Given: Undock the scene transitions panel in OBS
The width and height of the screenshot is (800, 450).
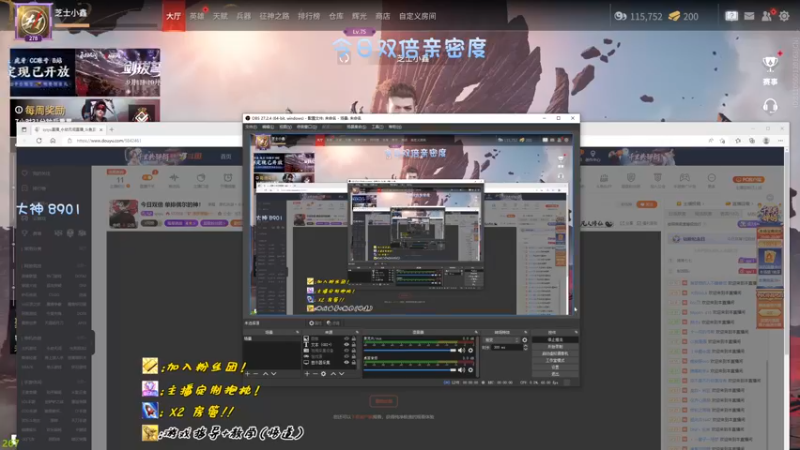Looking at the screenshot, I should 526,332.
